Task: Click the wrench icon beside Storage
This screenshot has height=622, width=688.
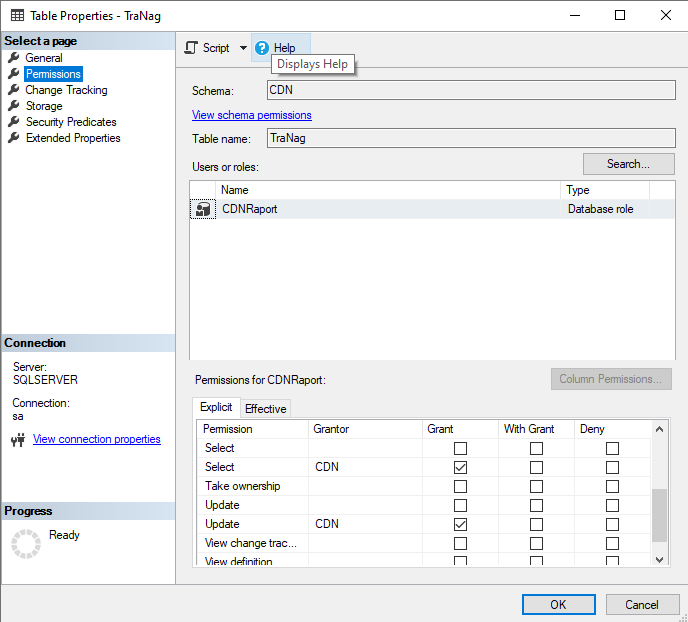Action: click(x=14, y=106)
